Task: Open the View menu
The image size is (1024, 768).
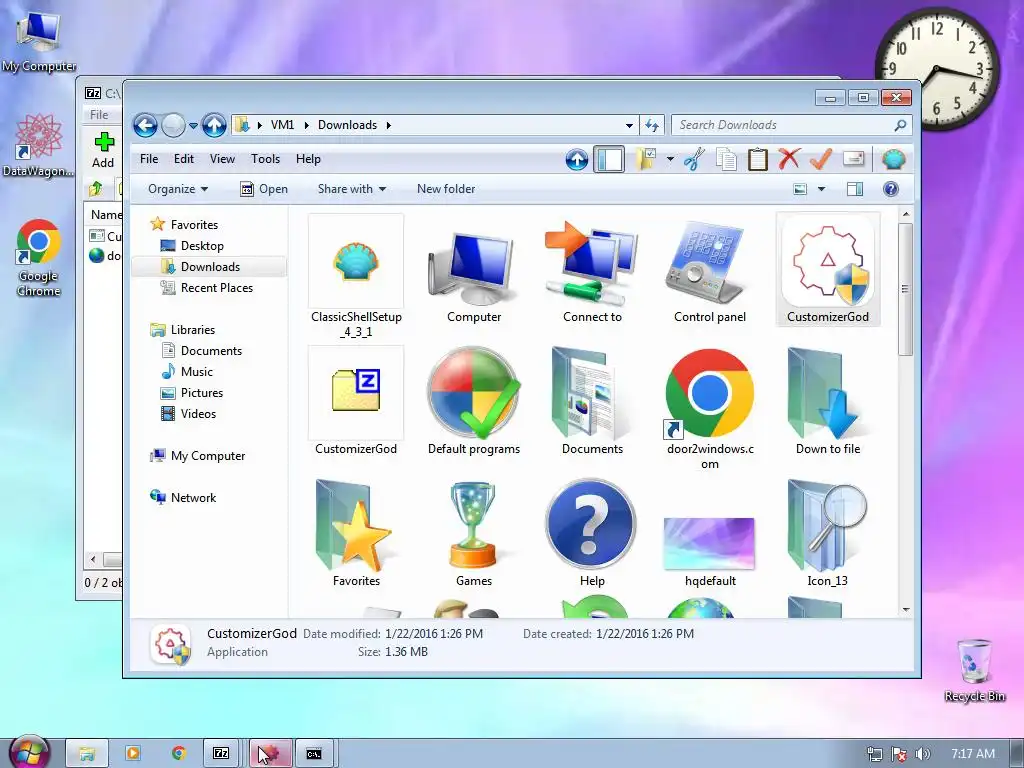Action: coord(222,159)
